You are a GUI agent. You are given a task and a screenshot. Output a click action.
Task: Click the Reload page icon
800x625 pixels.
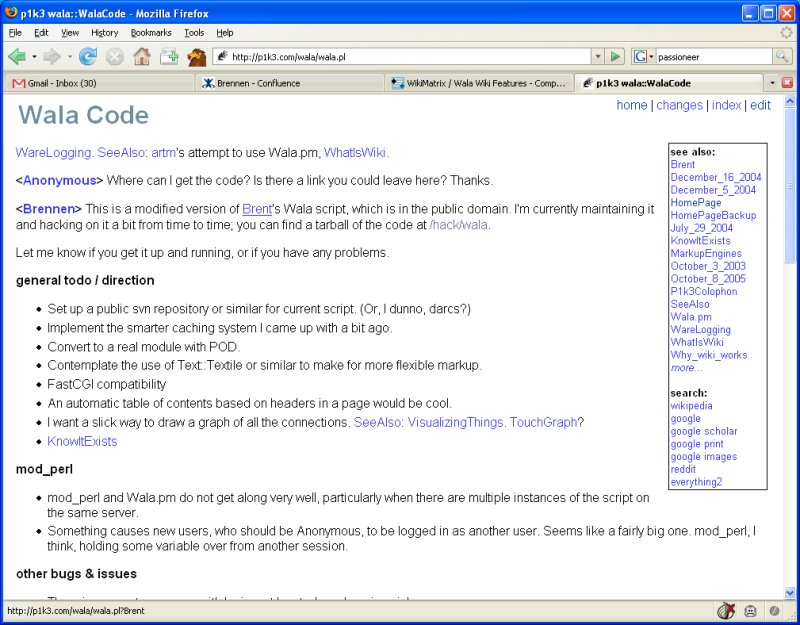coord(88,57)
